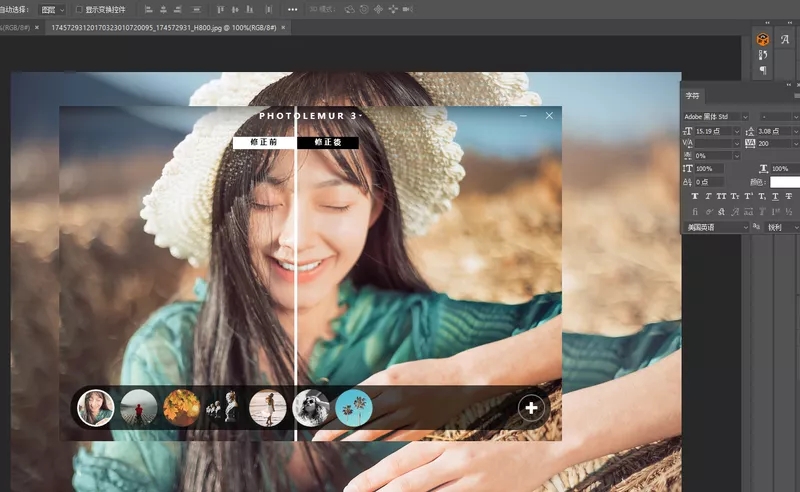
Task: Click the Faux Bold text style icon
Action: (x=694, y=196)
